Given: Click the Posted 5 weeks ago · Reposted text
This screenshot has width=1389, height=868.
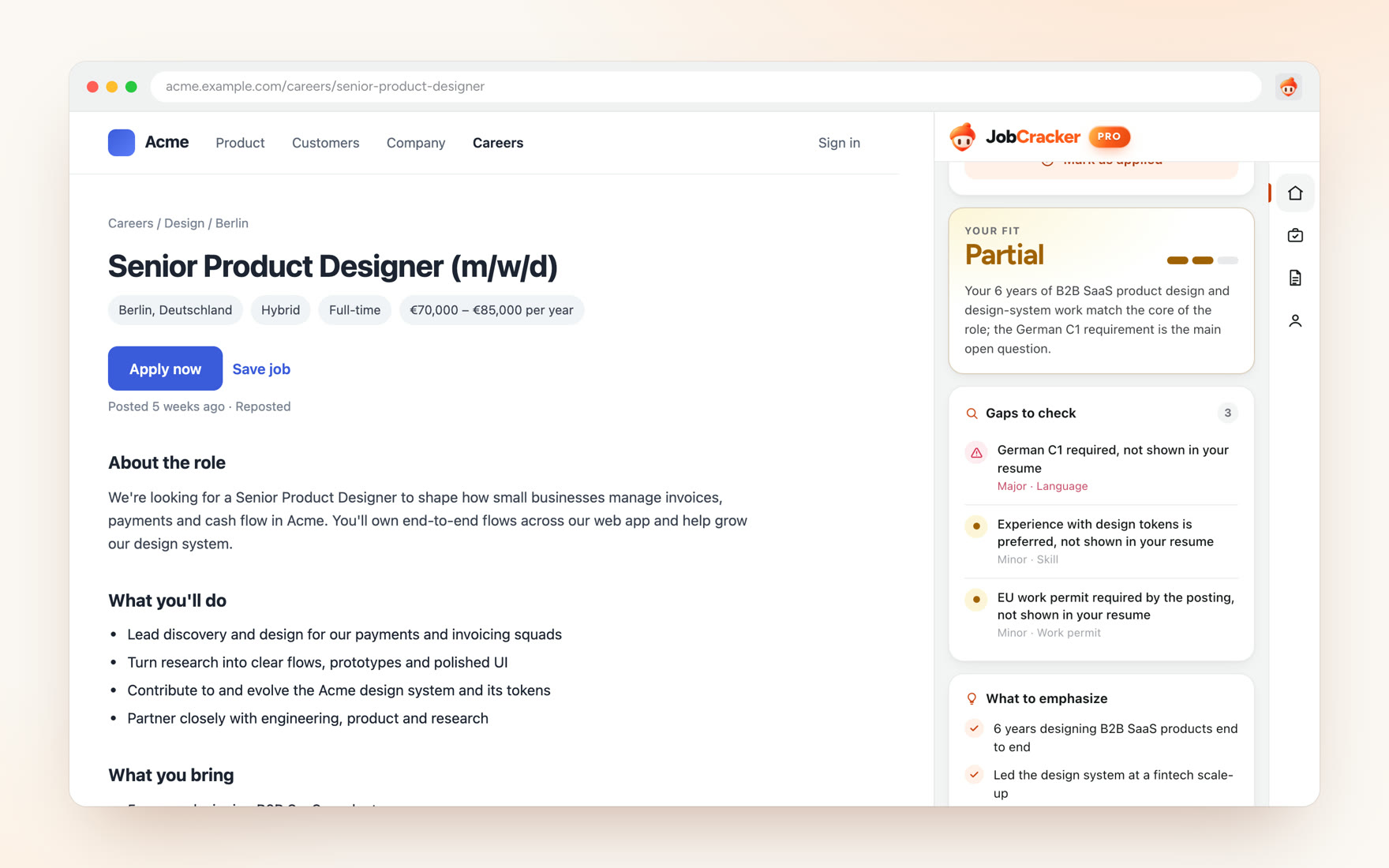Looking at the screenshot, I should (x=199, y=406).
